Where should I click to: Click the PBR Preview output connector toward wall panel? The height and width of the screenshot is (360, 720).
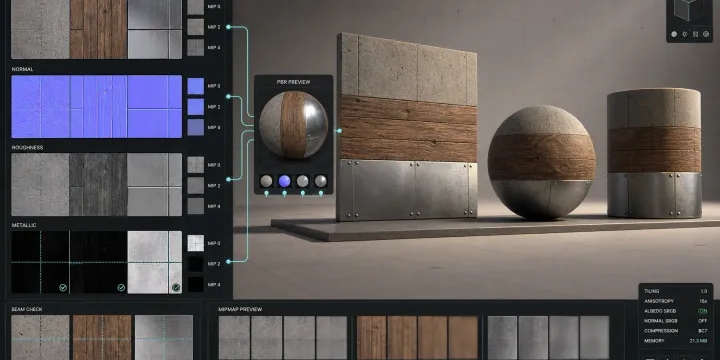click(339, 131)
